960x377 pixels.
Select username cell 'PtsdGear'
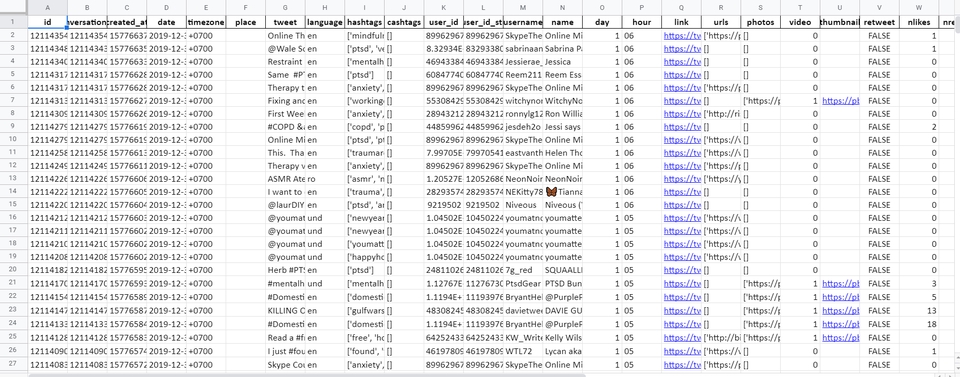[523, 283]
